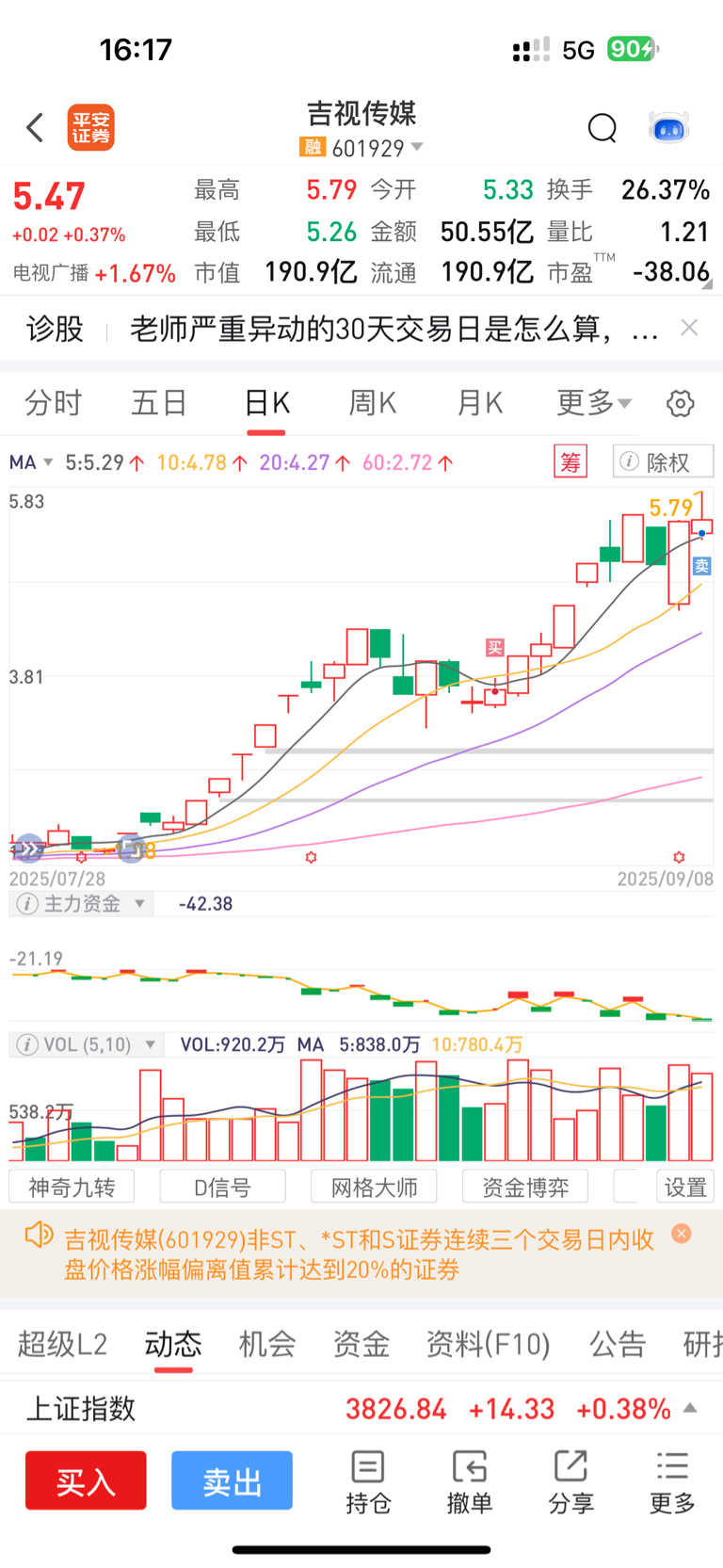The width and height of the screenshot is (723, 1568).
Task: Tap the 5.79 high price label
Action: [x=670, y=509]
